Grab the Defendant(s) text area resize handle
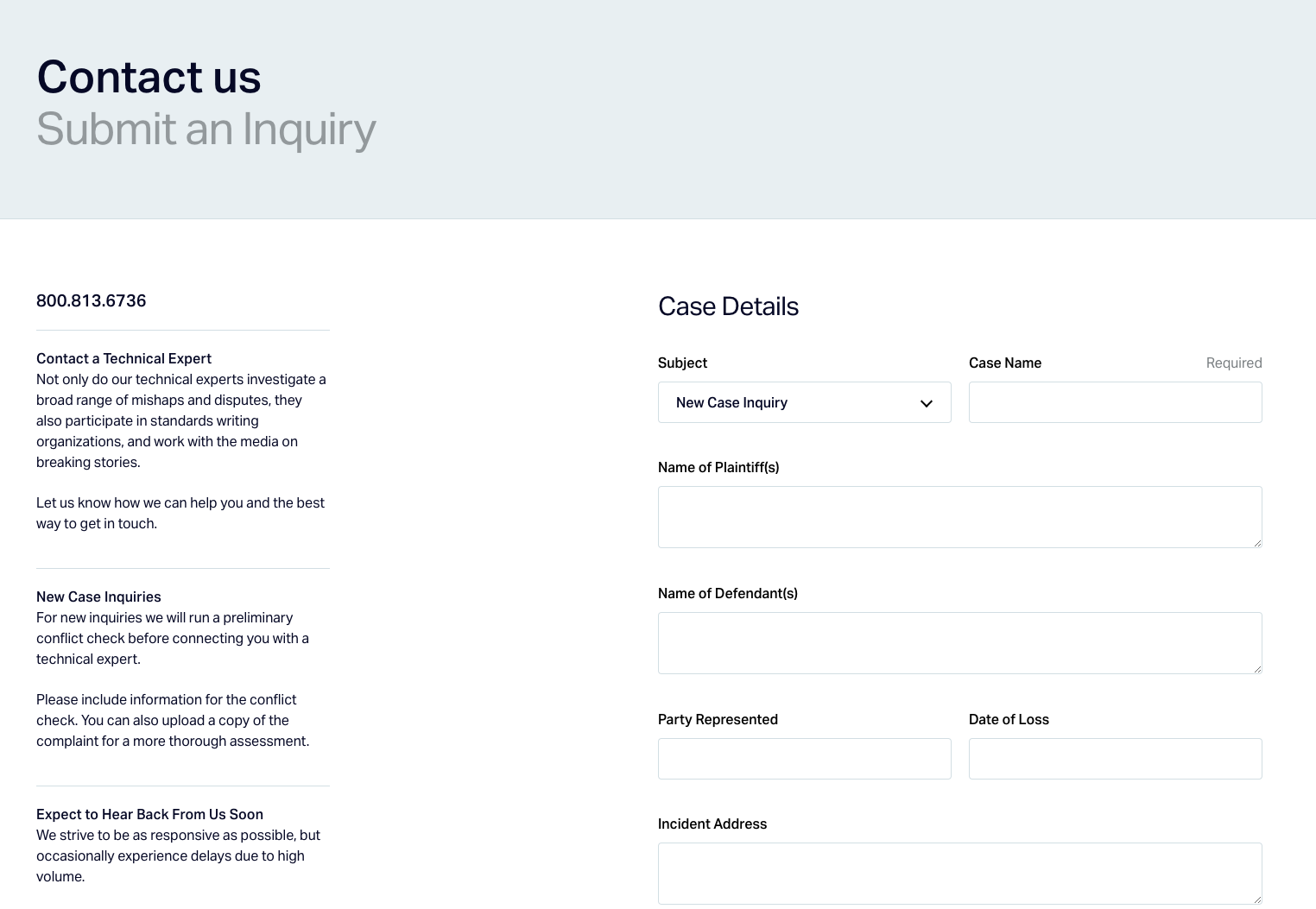The width and height of the screenshot is (1316, 909). [1257, 669]
